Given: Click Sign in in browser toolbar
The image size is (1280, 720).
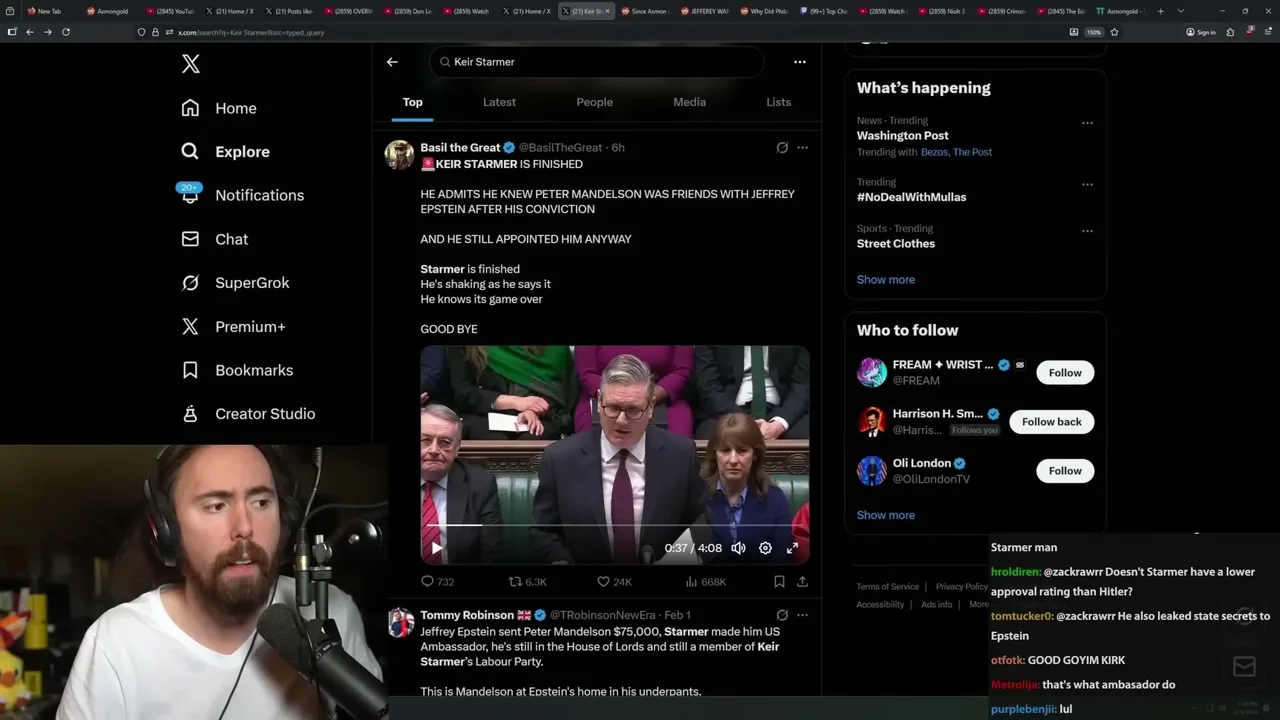Looking at the screenshot, I should pos(1201,32).
